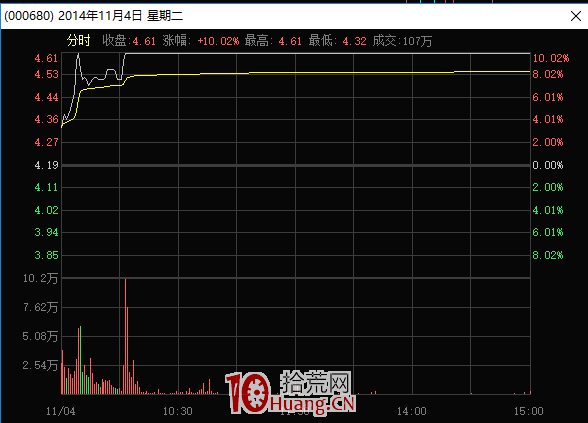Viewport: 588px width, 423px height.
Task: Click the 4.11 price axis label
Action: click(46, 187)
